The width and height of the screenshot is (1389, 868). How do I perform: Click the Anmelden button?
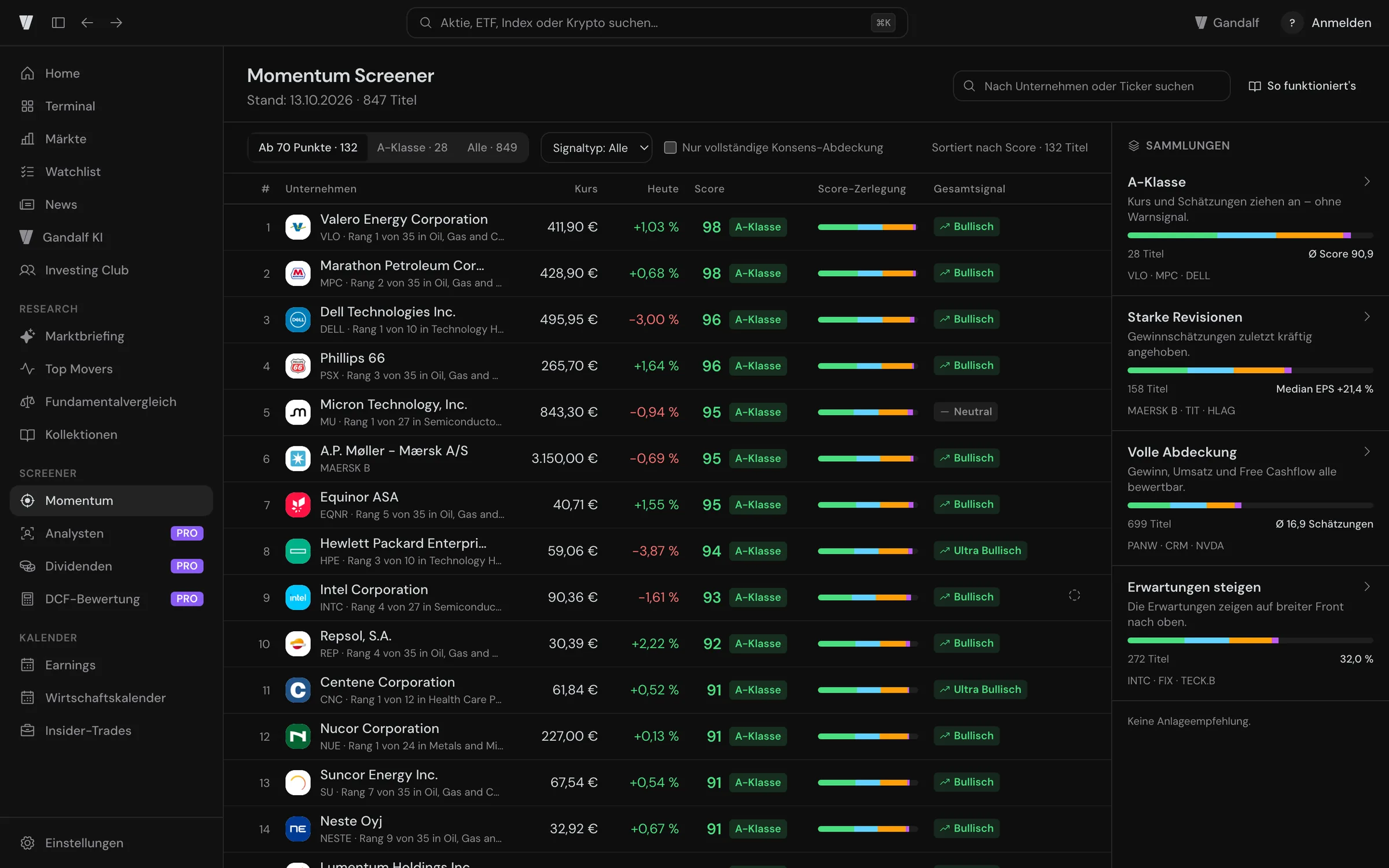tap(1341, 23)
